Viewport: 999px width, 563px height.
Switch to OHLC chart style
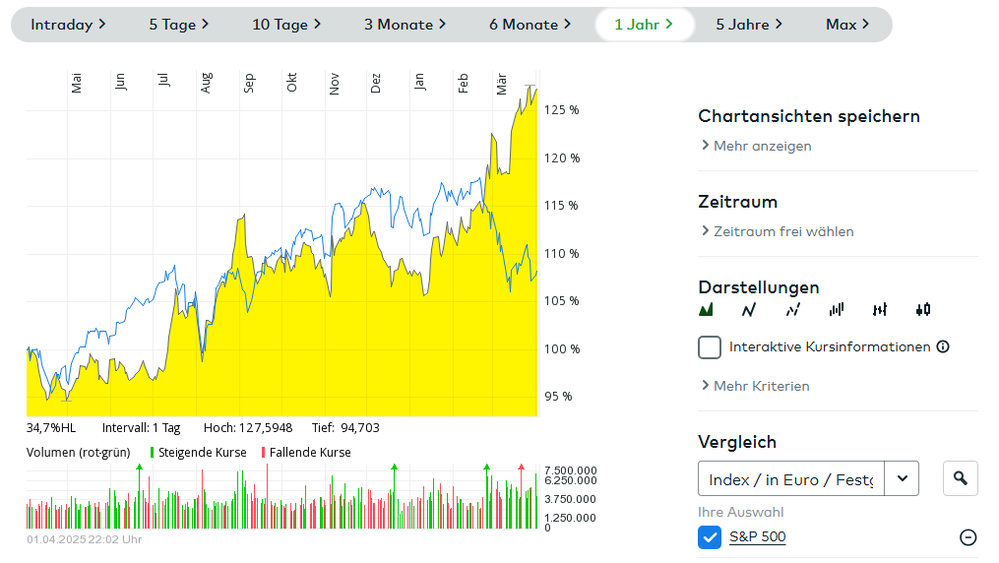880,310
